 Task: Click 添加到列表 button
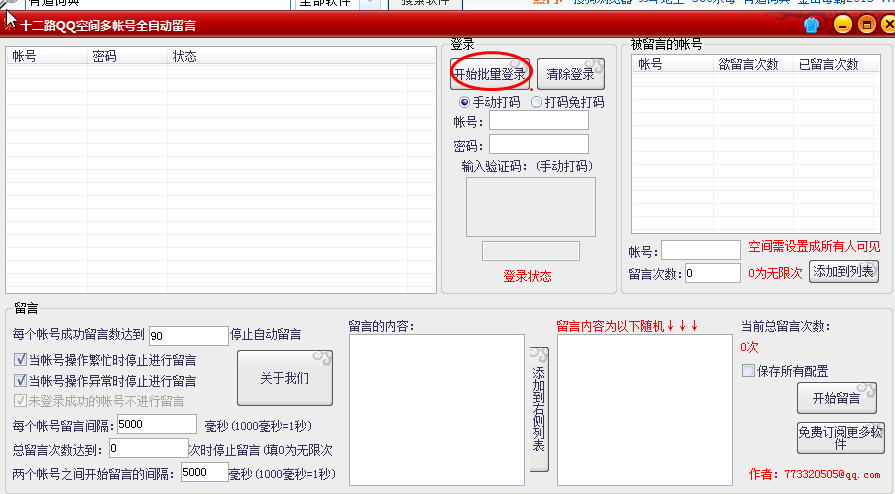click(843, 272)
